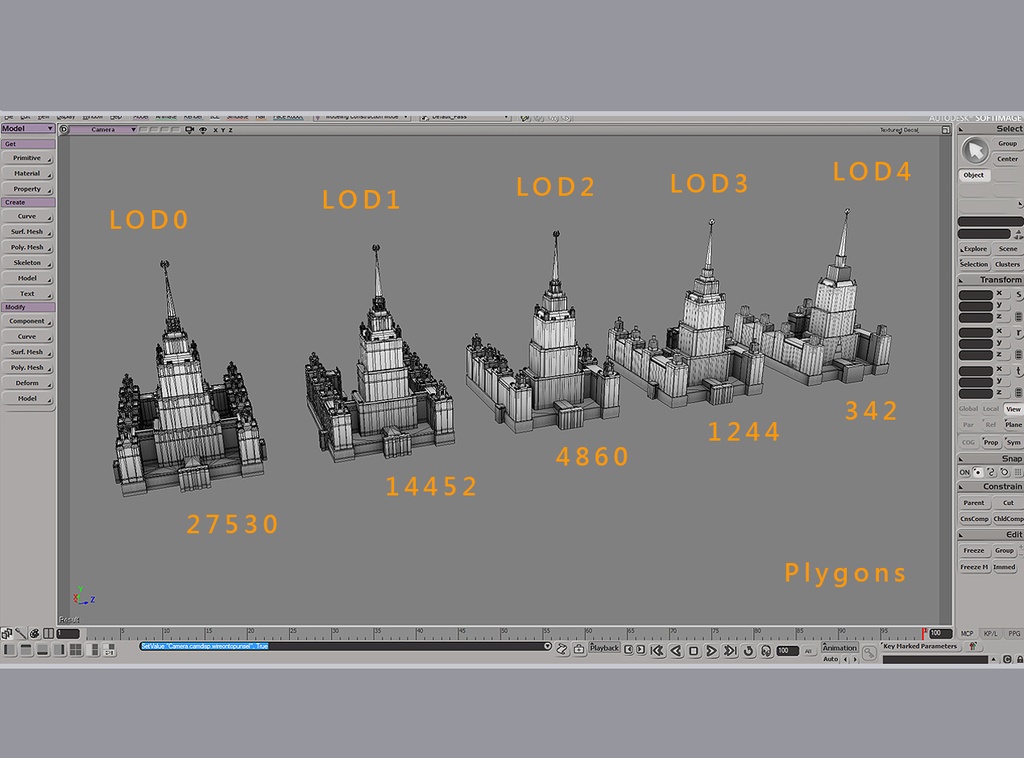The image size is (1024, 758).
Task: Click the camera icon in the viewport toolbar
Action: 189,127
